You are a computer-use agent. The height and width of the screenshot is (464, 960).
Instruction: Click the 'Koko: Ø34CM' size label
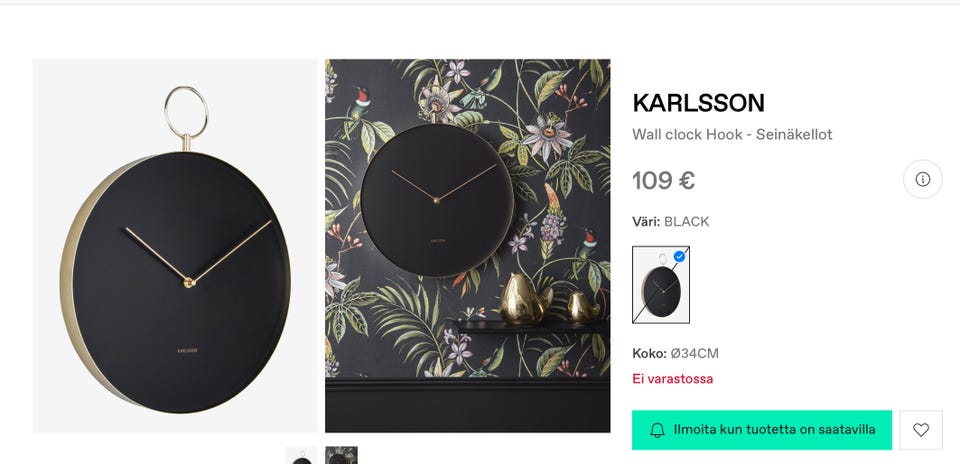(675, 353)
